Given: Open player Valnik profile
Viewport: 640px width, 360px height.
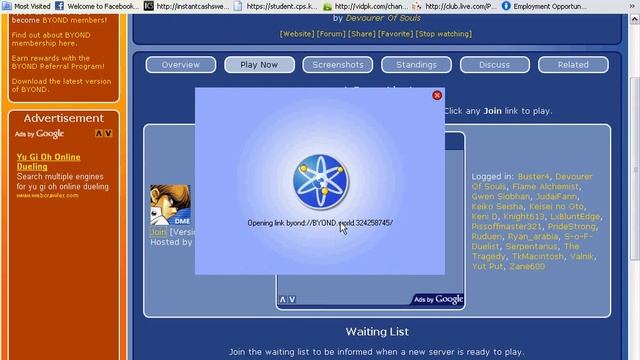Looking at the screenshot, I should (x=582, y=256).
